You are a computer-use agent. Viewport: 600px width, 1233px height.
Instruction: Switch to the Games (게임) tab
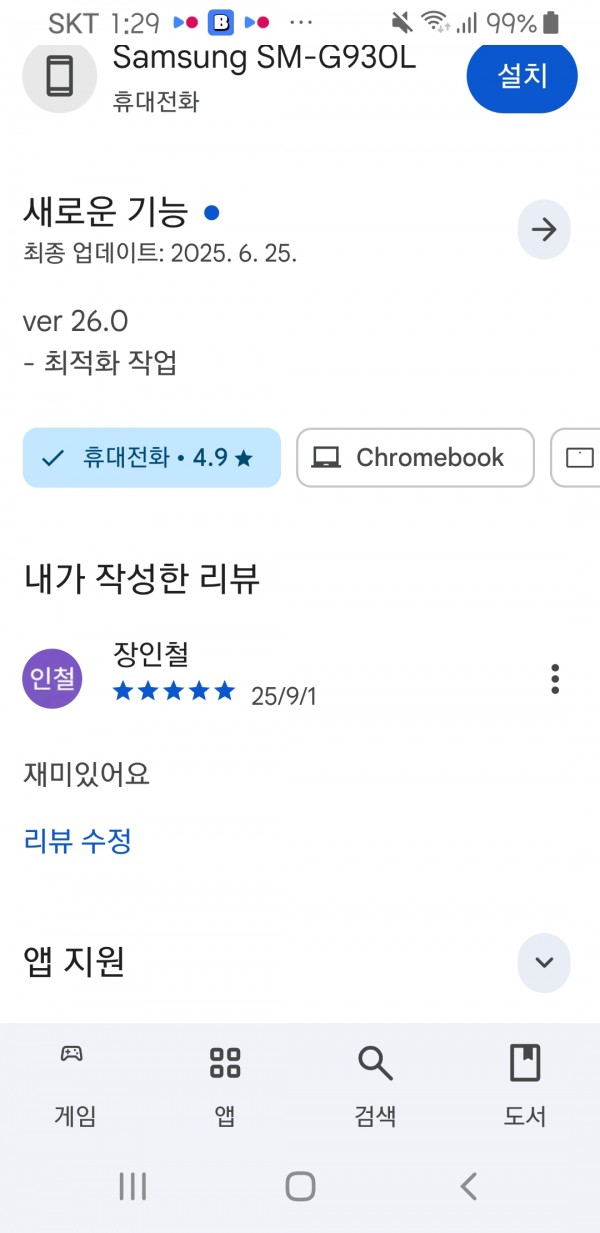pos(75,1084)
